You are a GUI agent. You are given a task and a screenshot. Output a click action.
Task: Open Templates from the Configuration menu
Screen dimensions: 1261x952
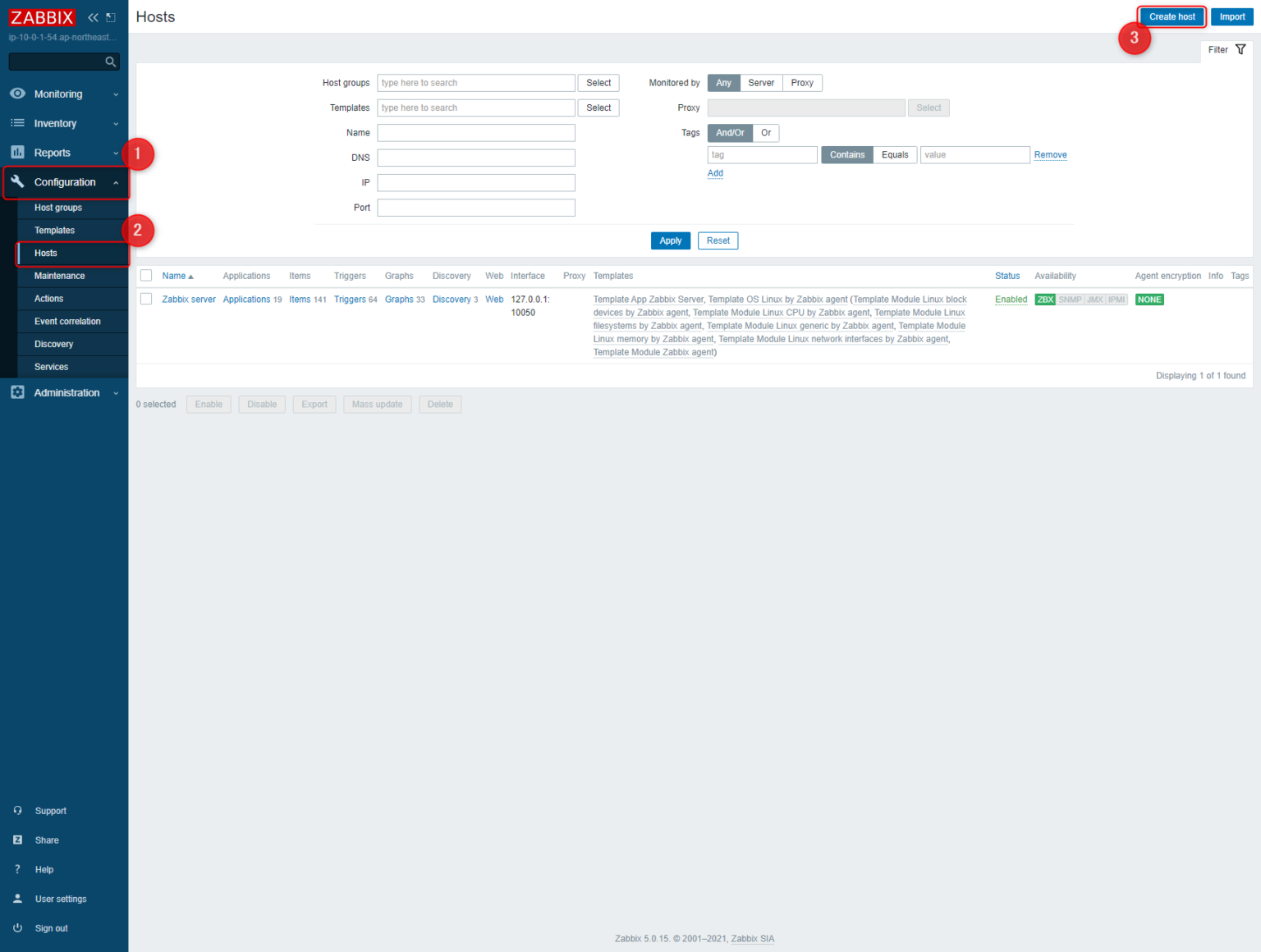pyautogui.click(x=54, y=230)
